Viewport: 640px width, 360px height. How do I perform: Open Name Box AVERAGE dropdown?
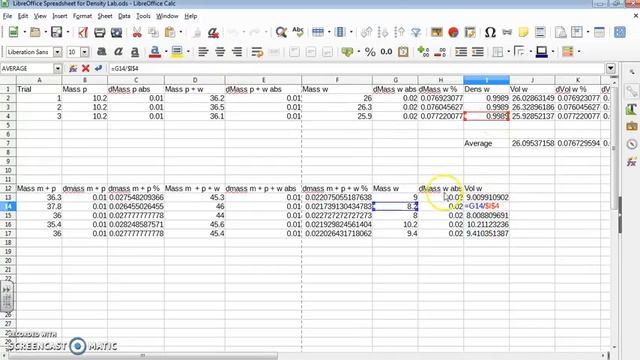click(x=58, y=69)
